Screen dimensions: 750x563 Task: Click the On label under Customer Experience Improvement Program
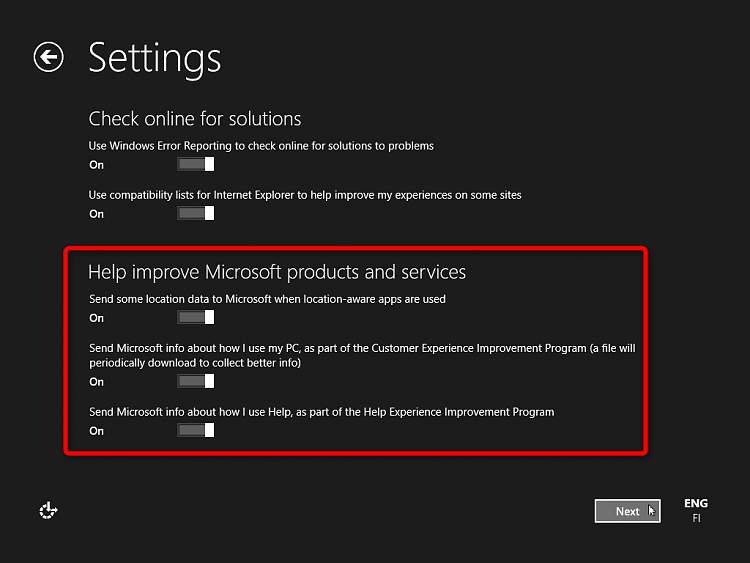tap(97, 382)
